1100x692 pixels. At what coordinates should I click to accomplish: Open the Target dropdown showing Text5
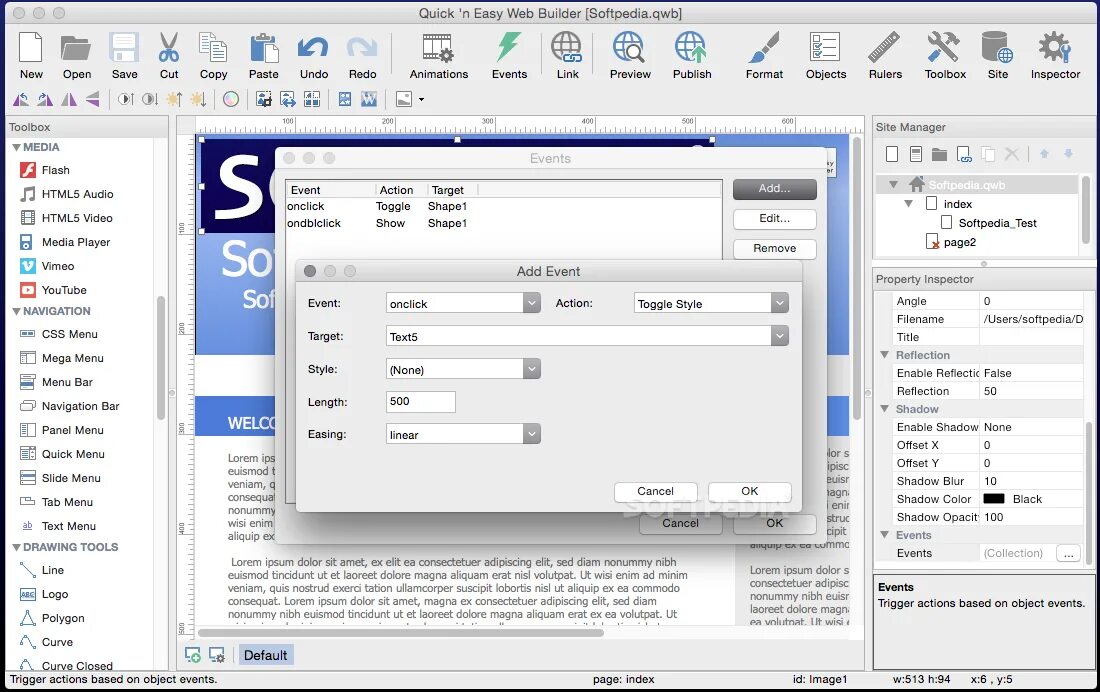779,336
